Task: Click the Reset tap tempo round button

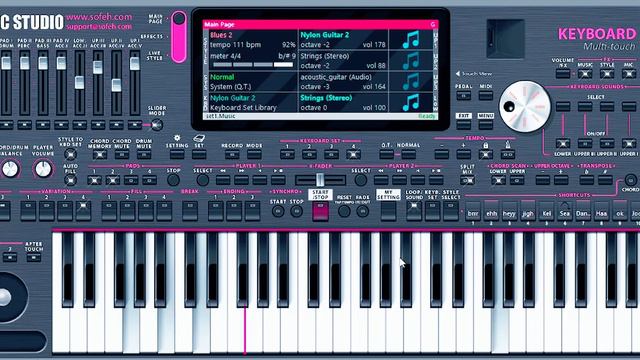Action: pos(344,211)
